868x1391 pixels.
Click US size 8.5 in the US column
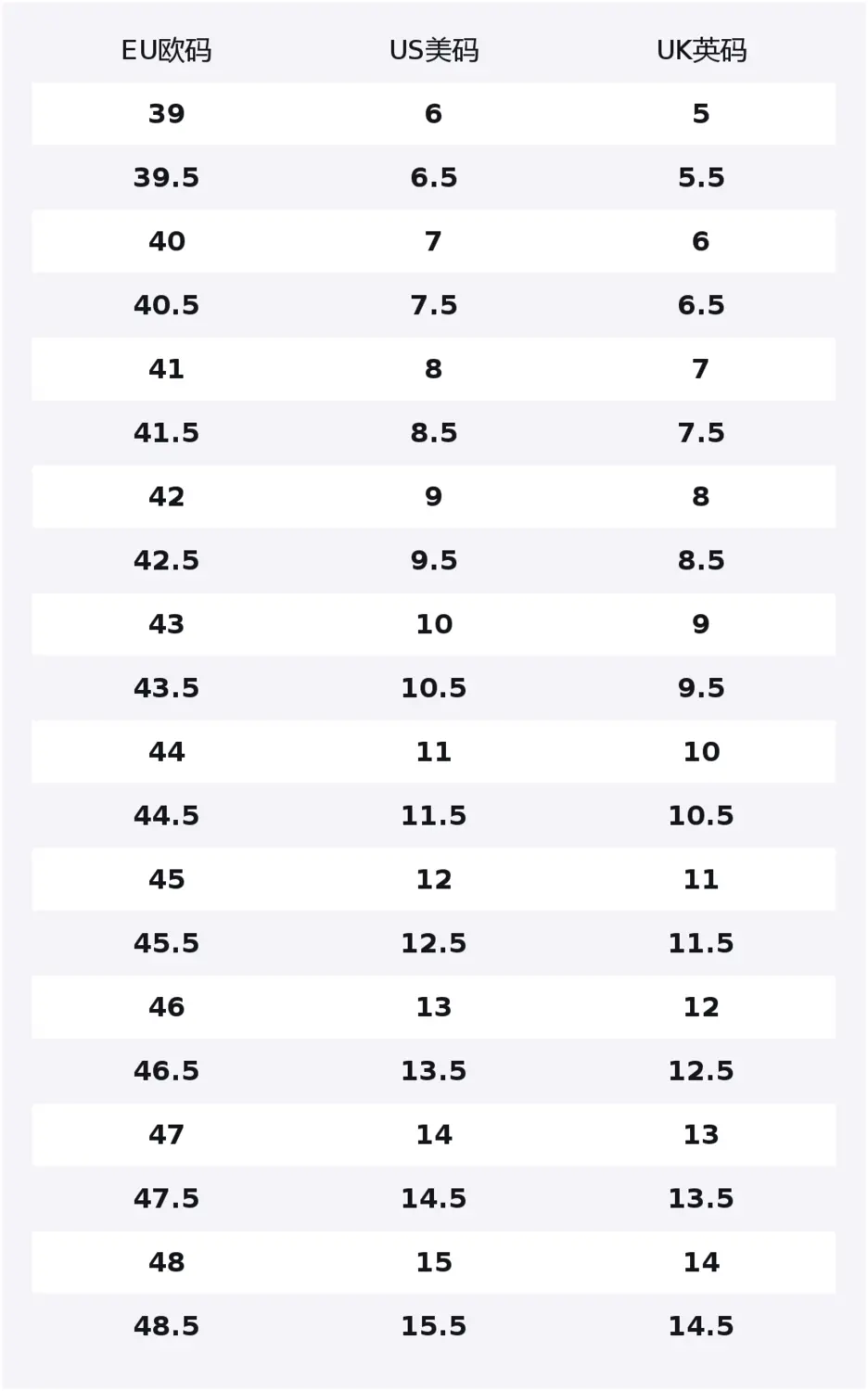click(434, 433)
